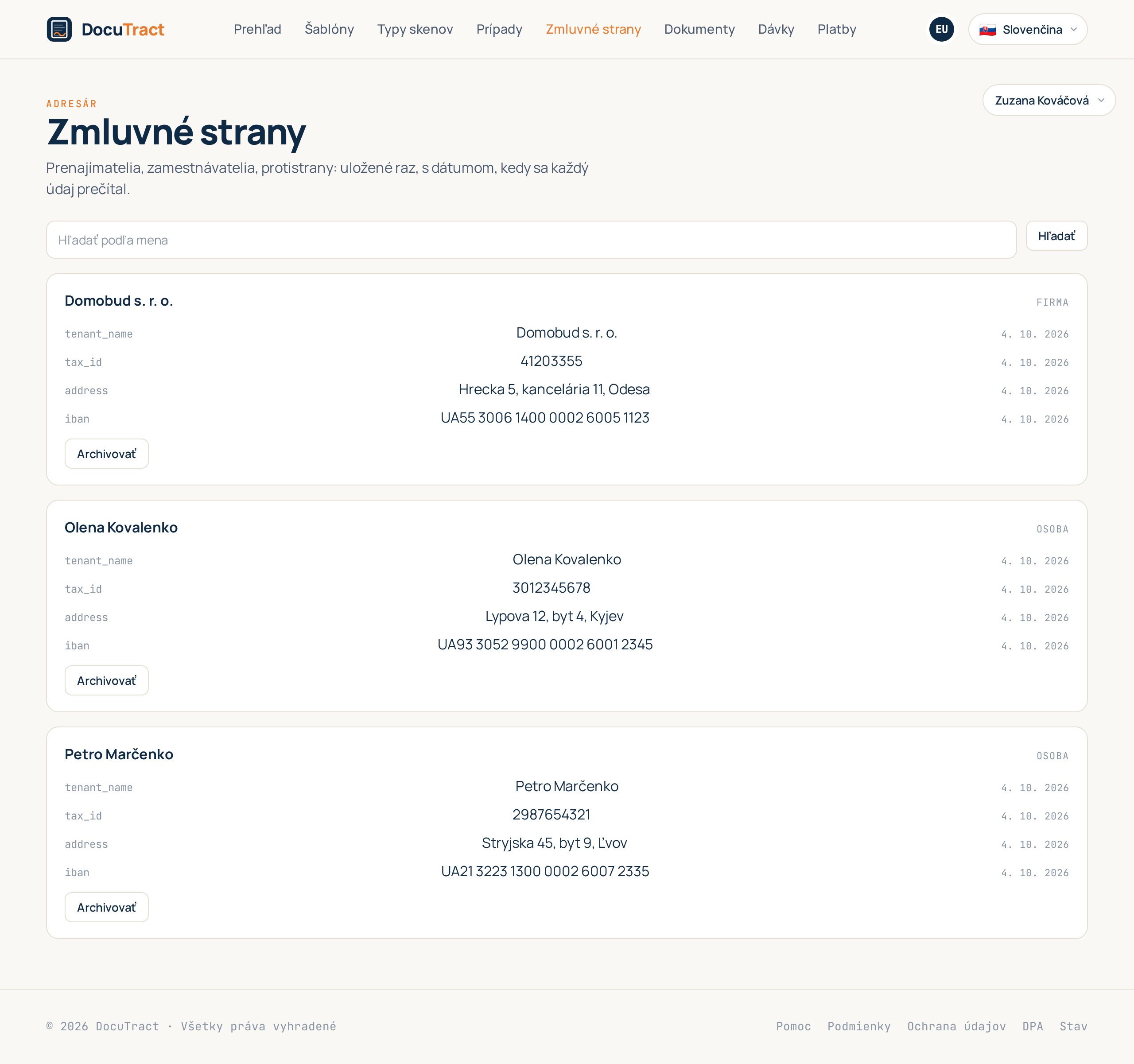Click tax id value 2987654321

coord(551,815)
